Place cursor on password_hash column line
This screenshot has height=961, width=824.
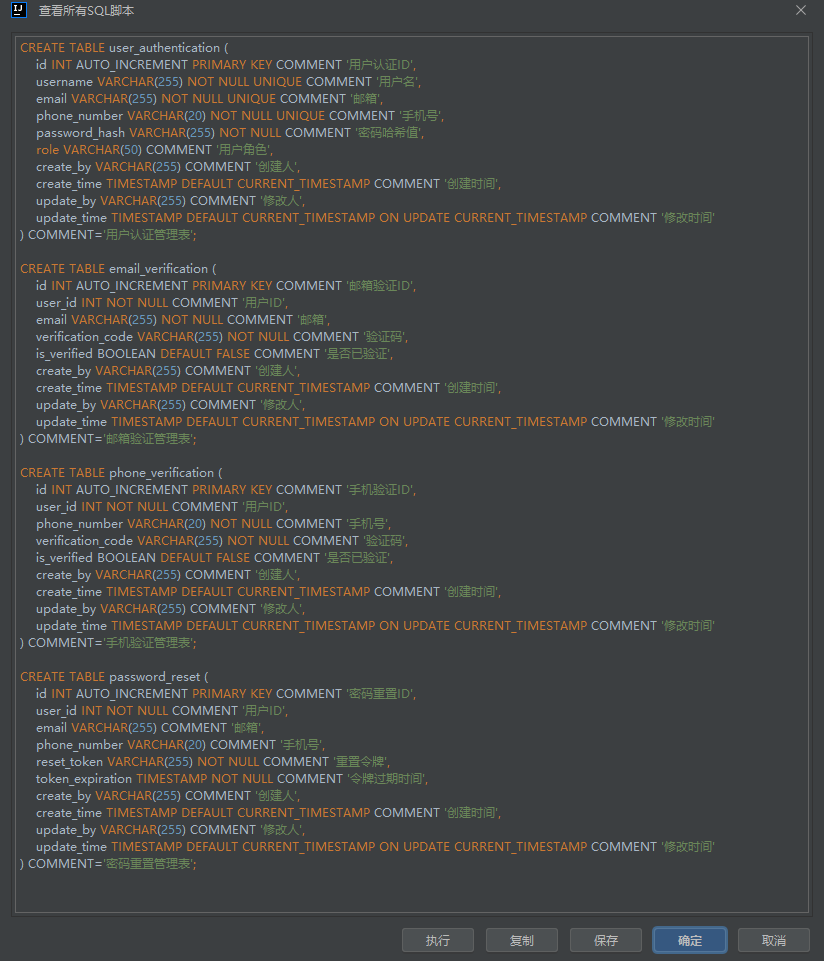(230, 132)
